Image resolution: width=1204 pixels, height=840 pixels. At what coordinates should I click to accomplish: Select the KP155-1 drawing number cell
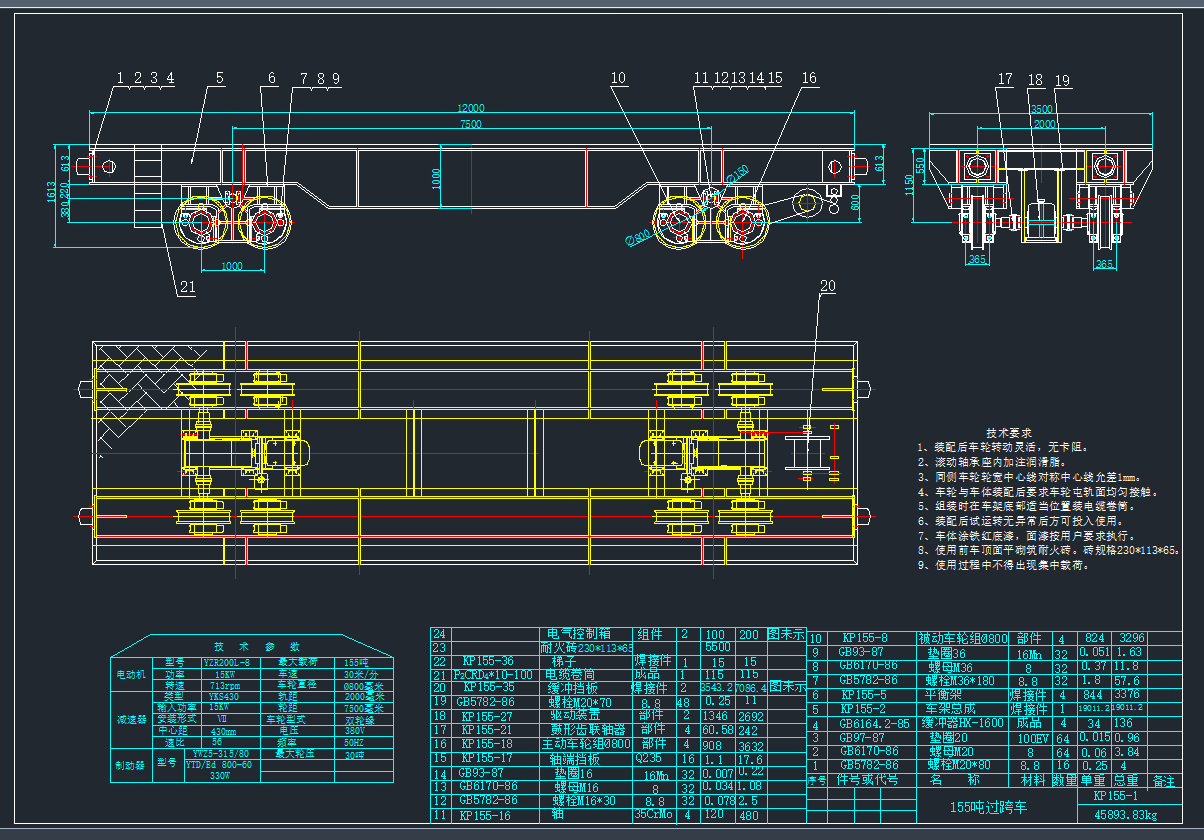coord(1122,797)
